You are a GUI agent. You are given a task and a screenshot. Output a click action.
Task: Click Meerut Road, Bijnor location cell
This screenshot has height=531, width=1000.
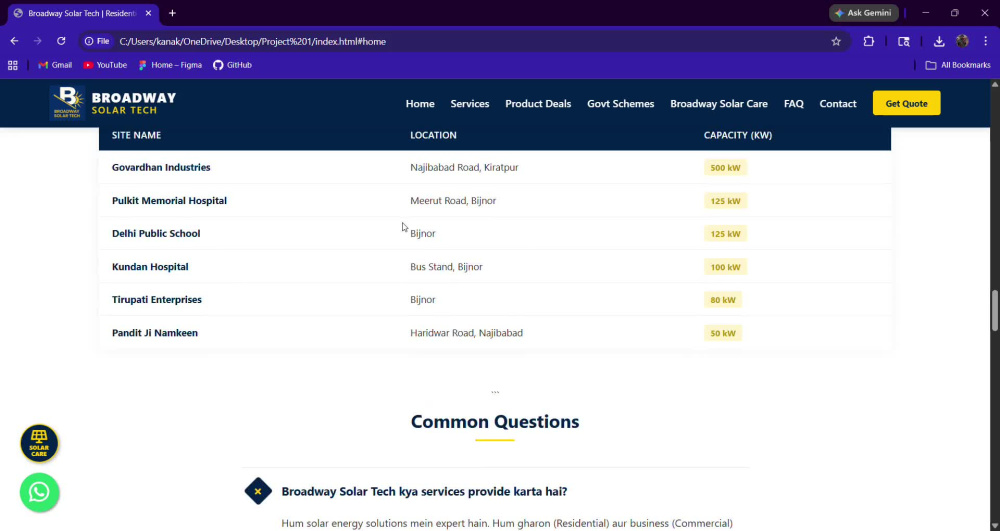click(453, 200)
